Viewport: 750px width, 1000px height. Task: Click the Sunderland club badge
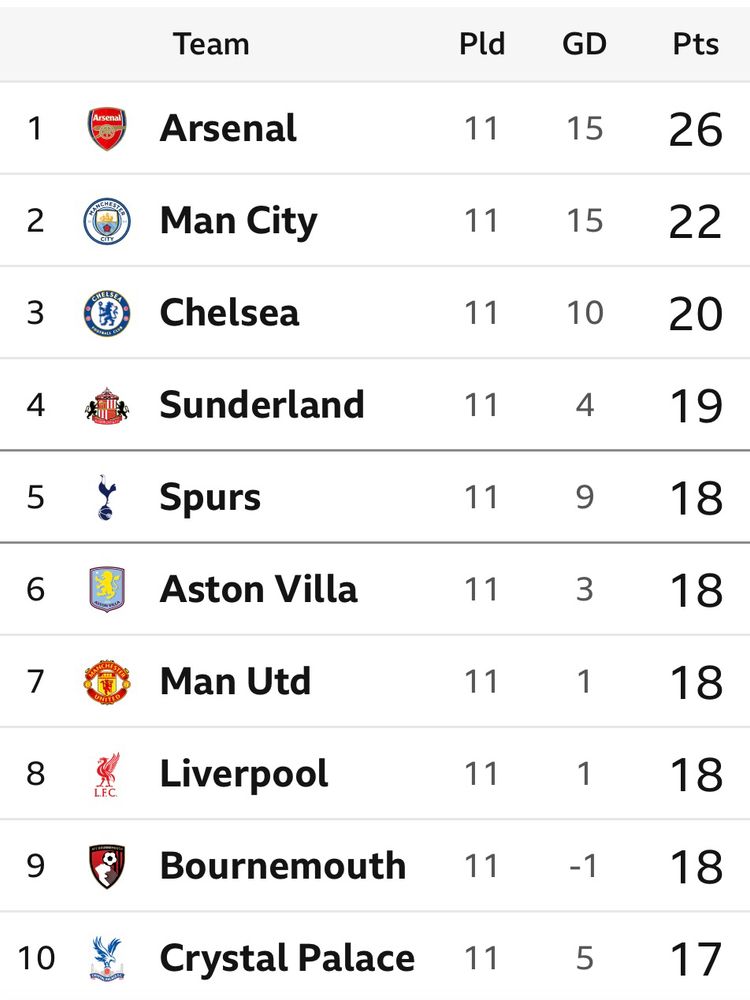107,406
